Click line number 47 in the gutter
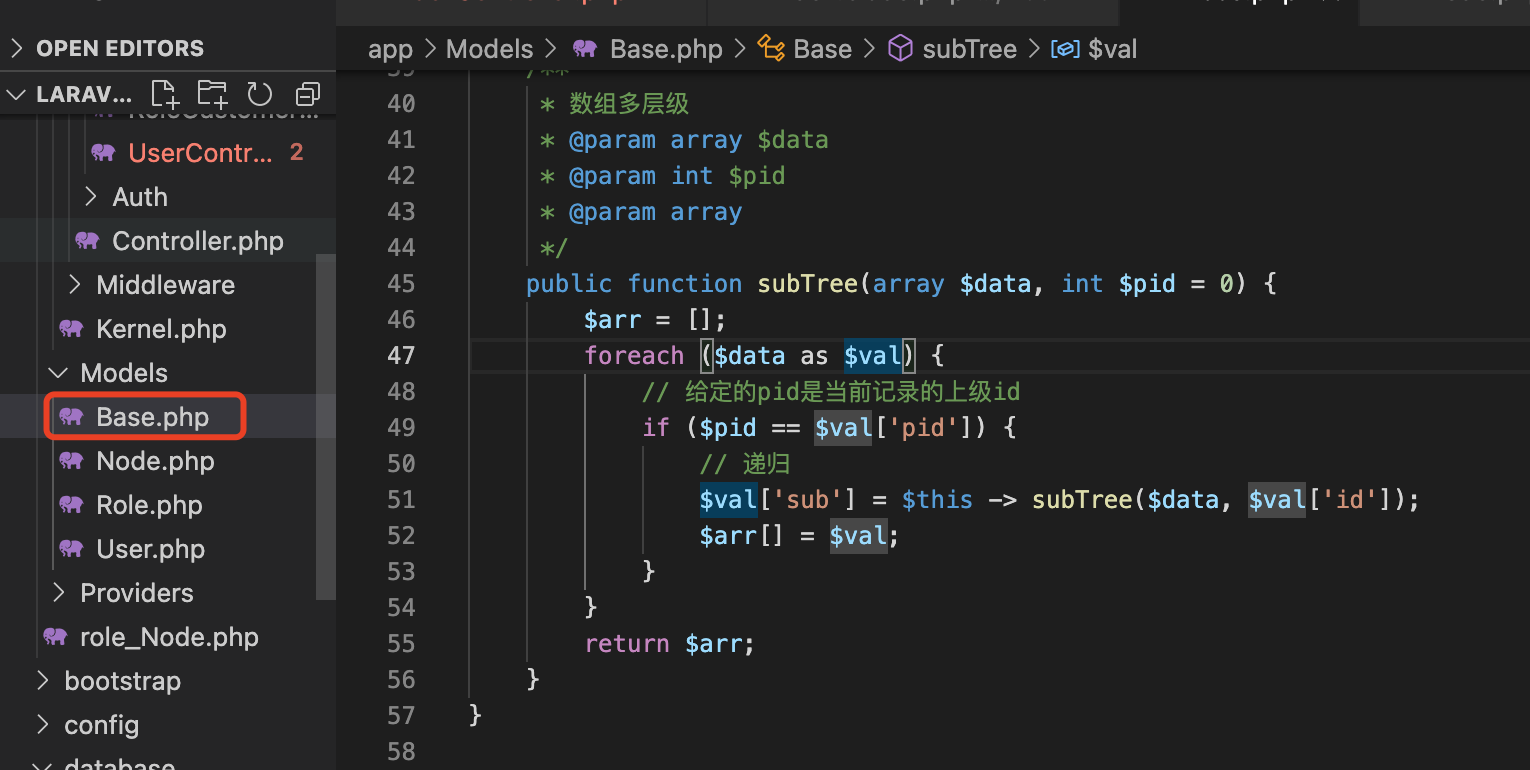Image resolution: width=1530 pixels, height=770 pixels. point(401,356)
